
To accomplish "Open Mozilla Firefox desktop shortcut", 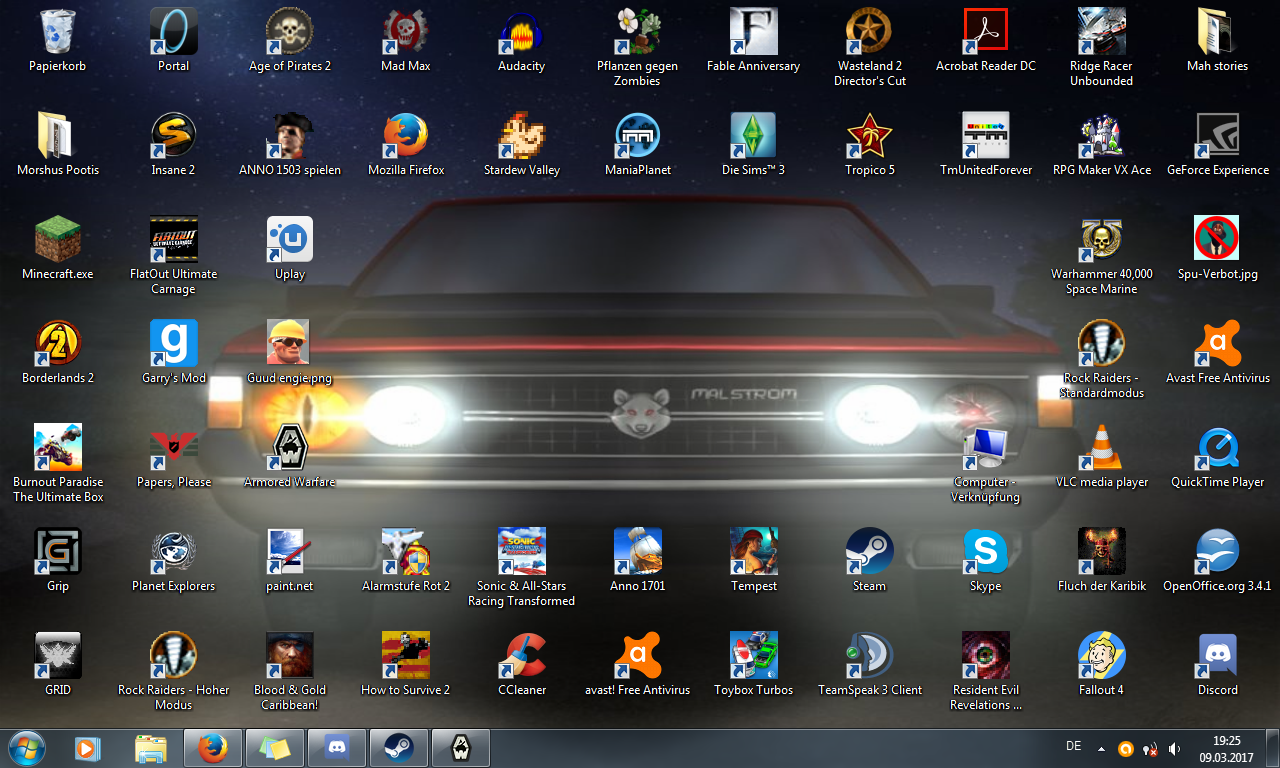I will coord(406,136).
